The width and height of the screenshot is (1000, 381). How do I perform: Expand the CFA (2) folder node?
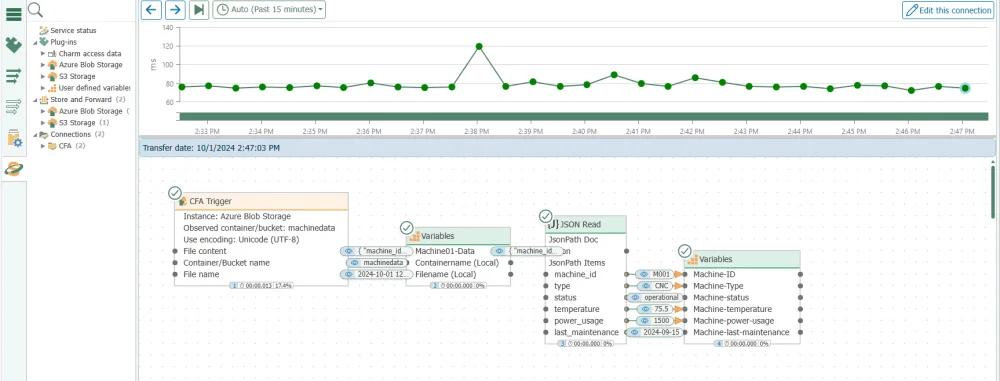[x=43, y=146]
